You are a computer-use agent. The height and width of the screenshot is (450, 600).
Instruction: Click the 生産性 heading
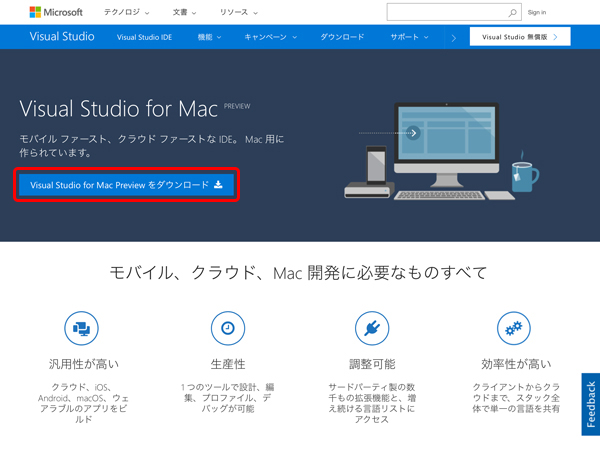(228, 364)
